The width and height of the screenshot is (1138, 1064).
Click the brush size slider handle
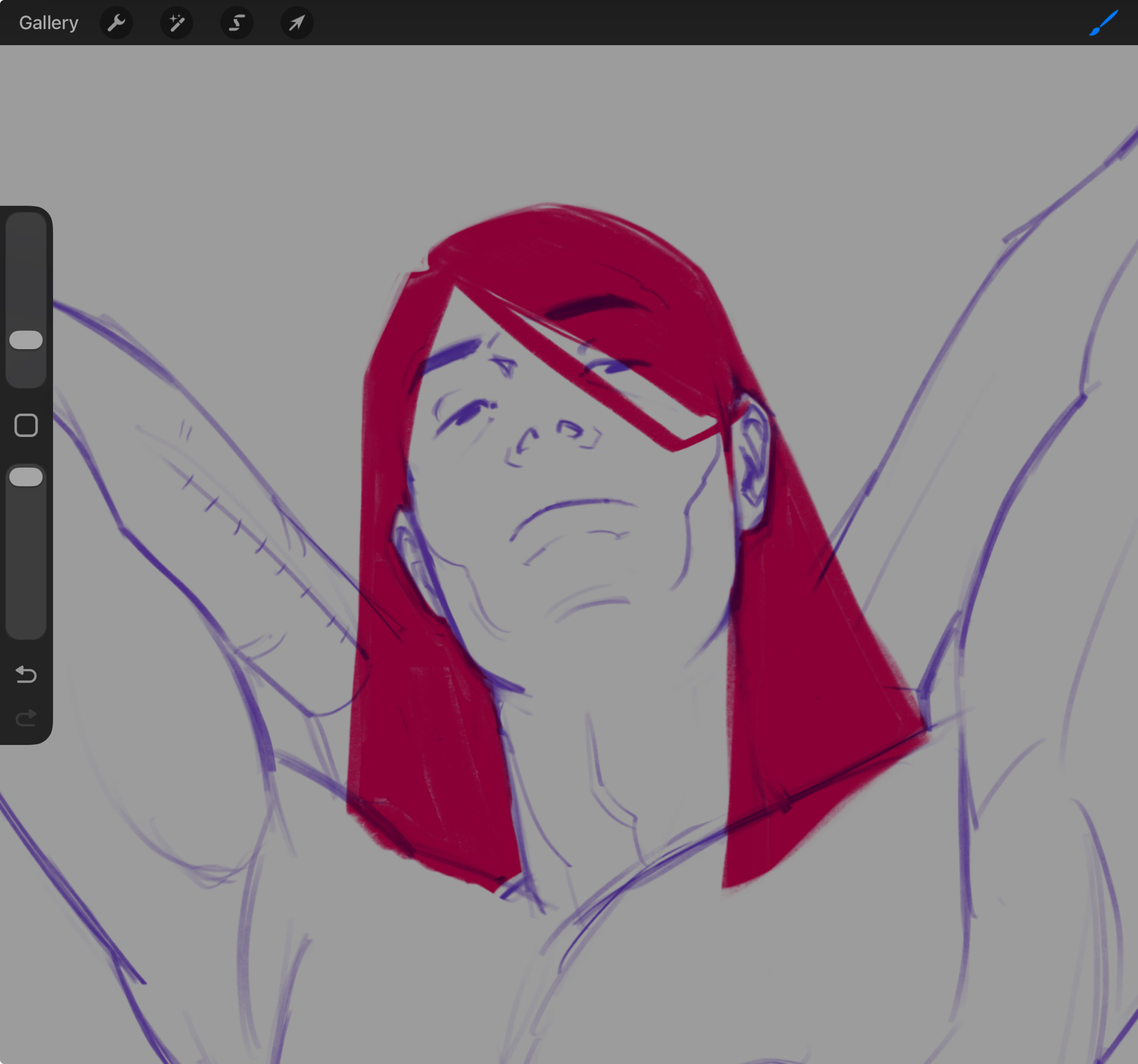[26, 340]
